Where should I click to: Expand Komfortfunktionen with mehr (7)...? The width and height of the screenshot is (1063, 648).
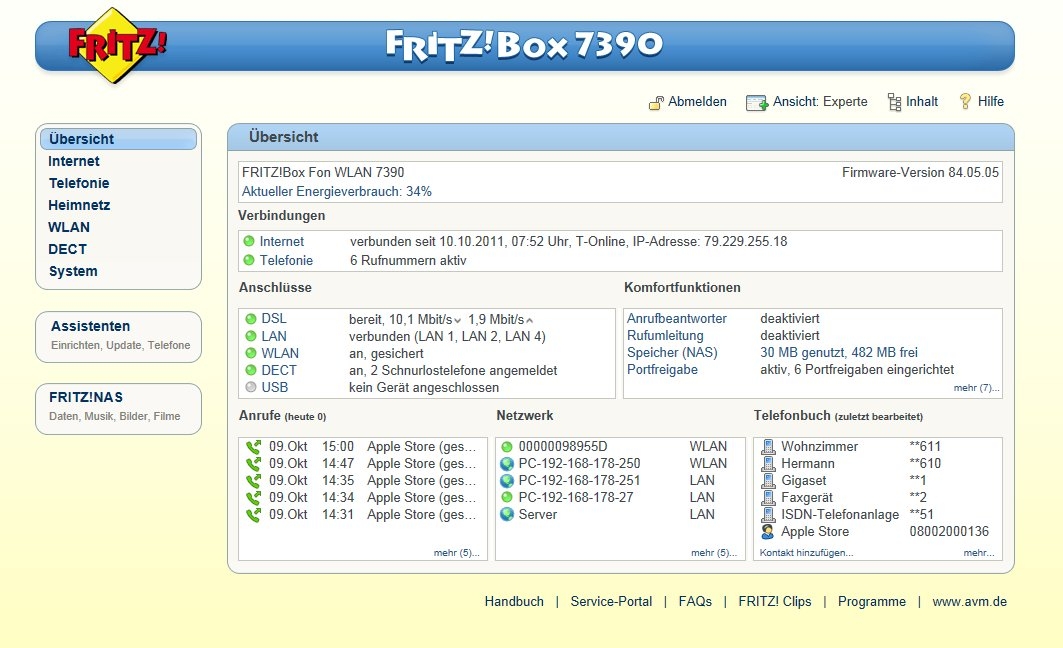(976, 388)
